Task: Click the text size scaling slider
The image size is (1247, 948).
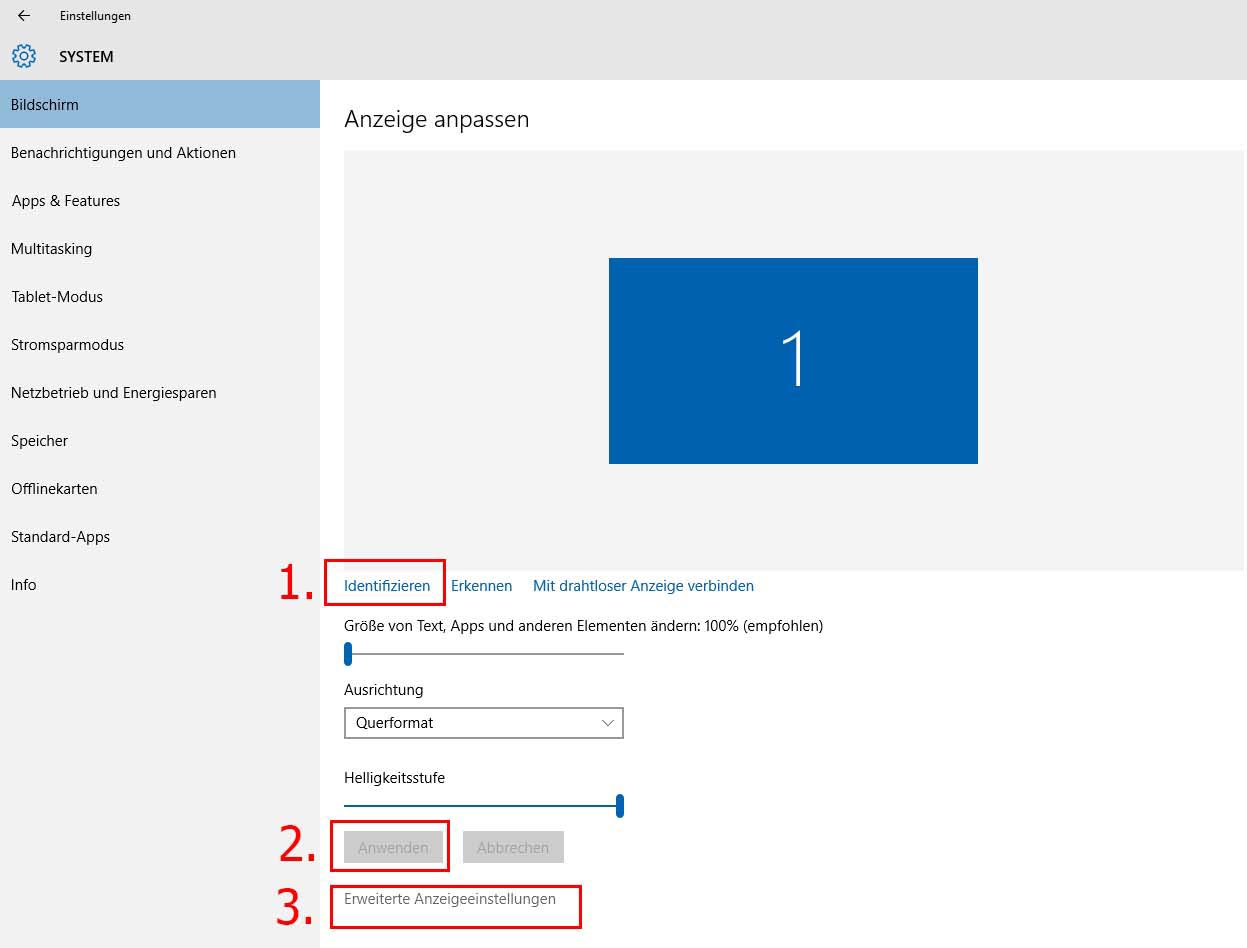Action: [x=484, y=654]
